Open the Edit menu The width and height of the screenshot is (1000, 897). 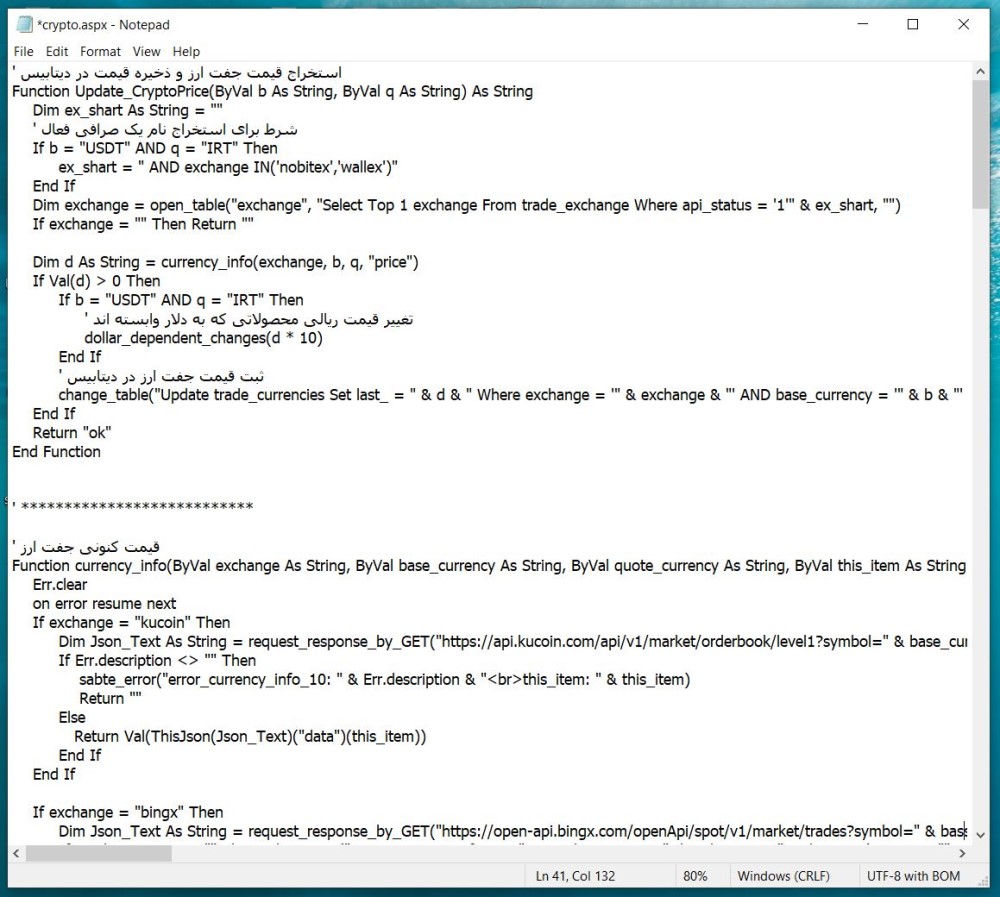pos(57,51)
